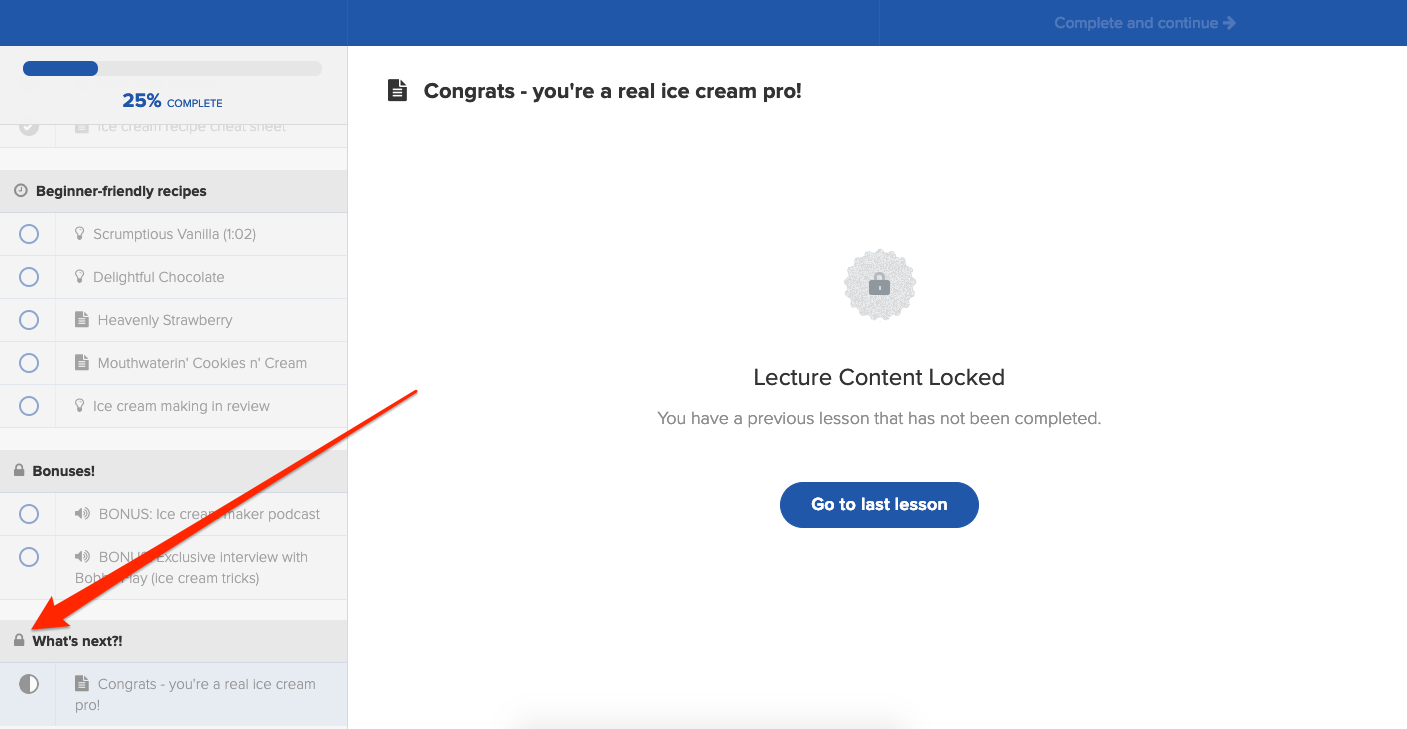Click lightbulb icon next to Scrumptious Vanilla
Viewport: 1407px width, 729px height.
click(80, 234)
